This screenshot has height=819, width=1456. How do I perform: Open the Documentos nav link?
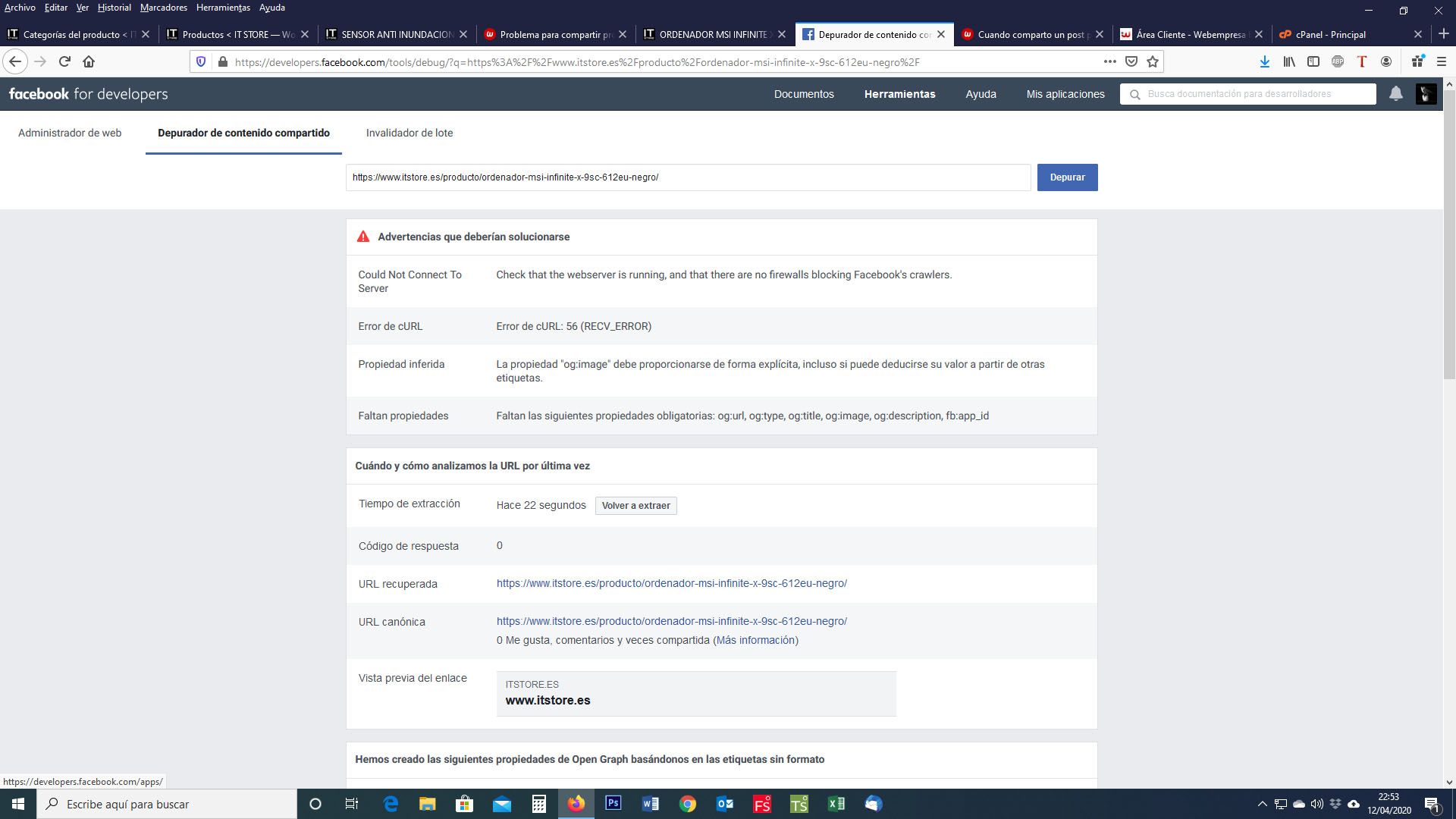coord(804,94)
